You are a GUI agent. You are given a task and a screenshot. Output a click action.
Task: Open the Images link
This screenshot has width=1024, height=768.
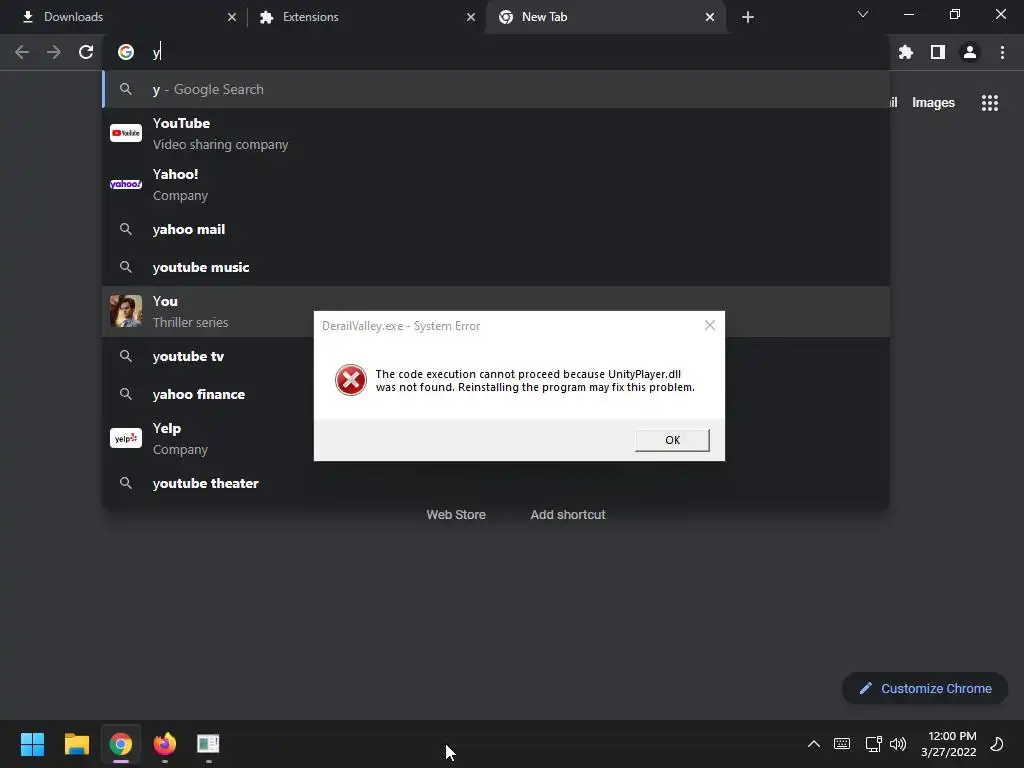tap(933, 103)
